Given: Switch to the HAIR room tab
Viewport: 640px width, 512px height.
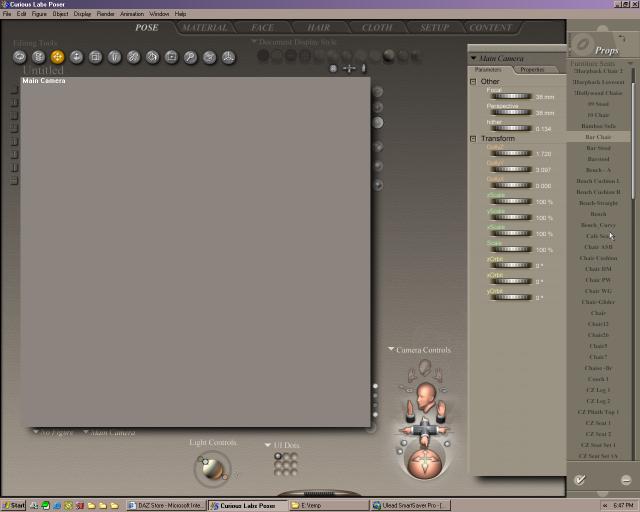Looking at the screenshot, I should click(x=318, y=27).
